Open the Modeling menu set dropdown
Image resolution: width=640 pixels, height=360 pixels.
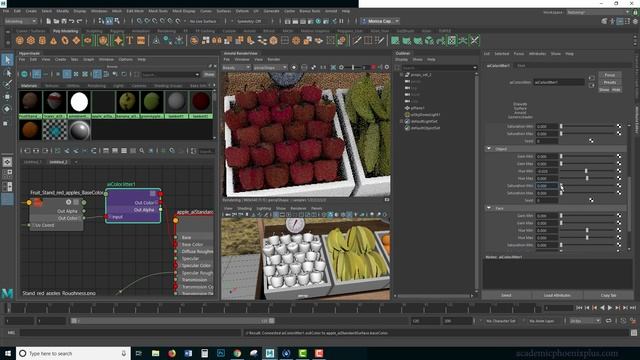[x=20, y=21]
